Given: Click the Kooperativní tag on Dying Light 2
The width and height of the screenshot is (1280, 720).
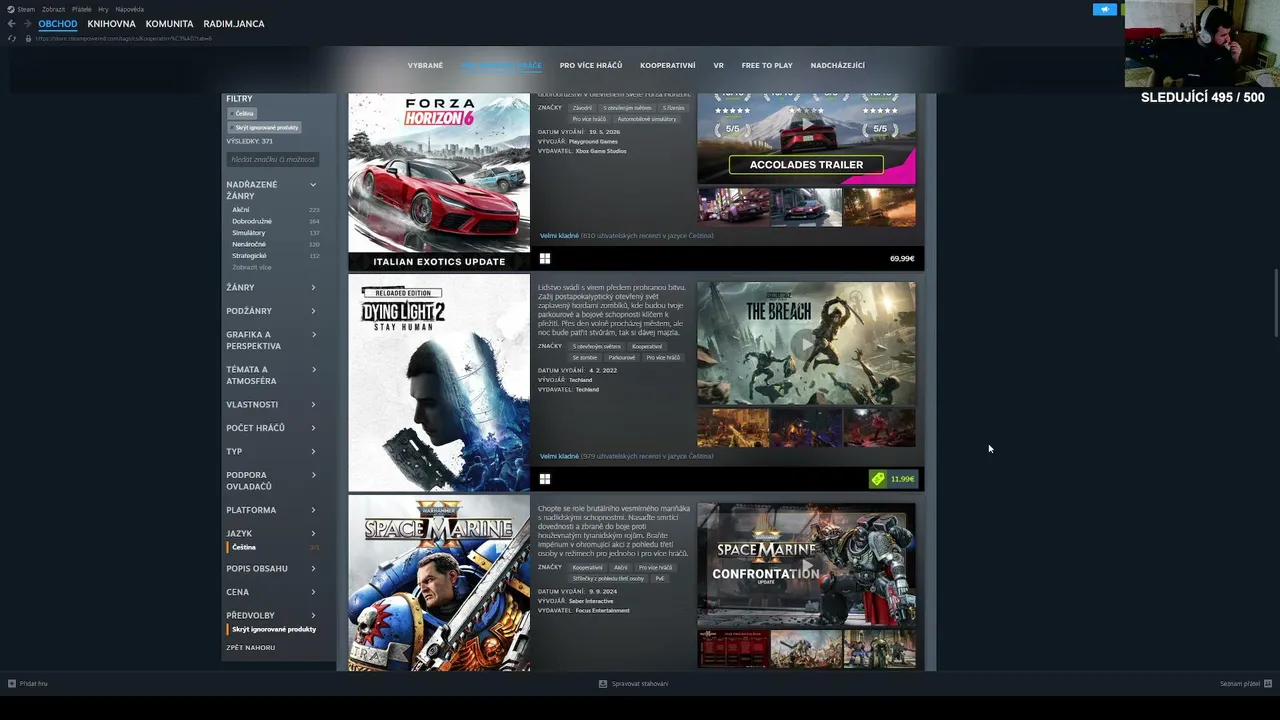Looking at the screenshot, I should click(647, 346).
